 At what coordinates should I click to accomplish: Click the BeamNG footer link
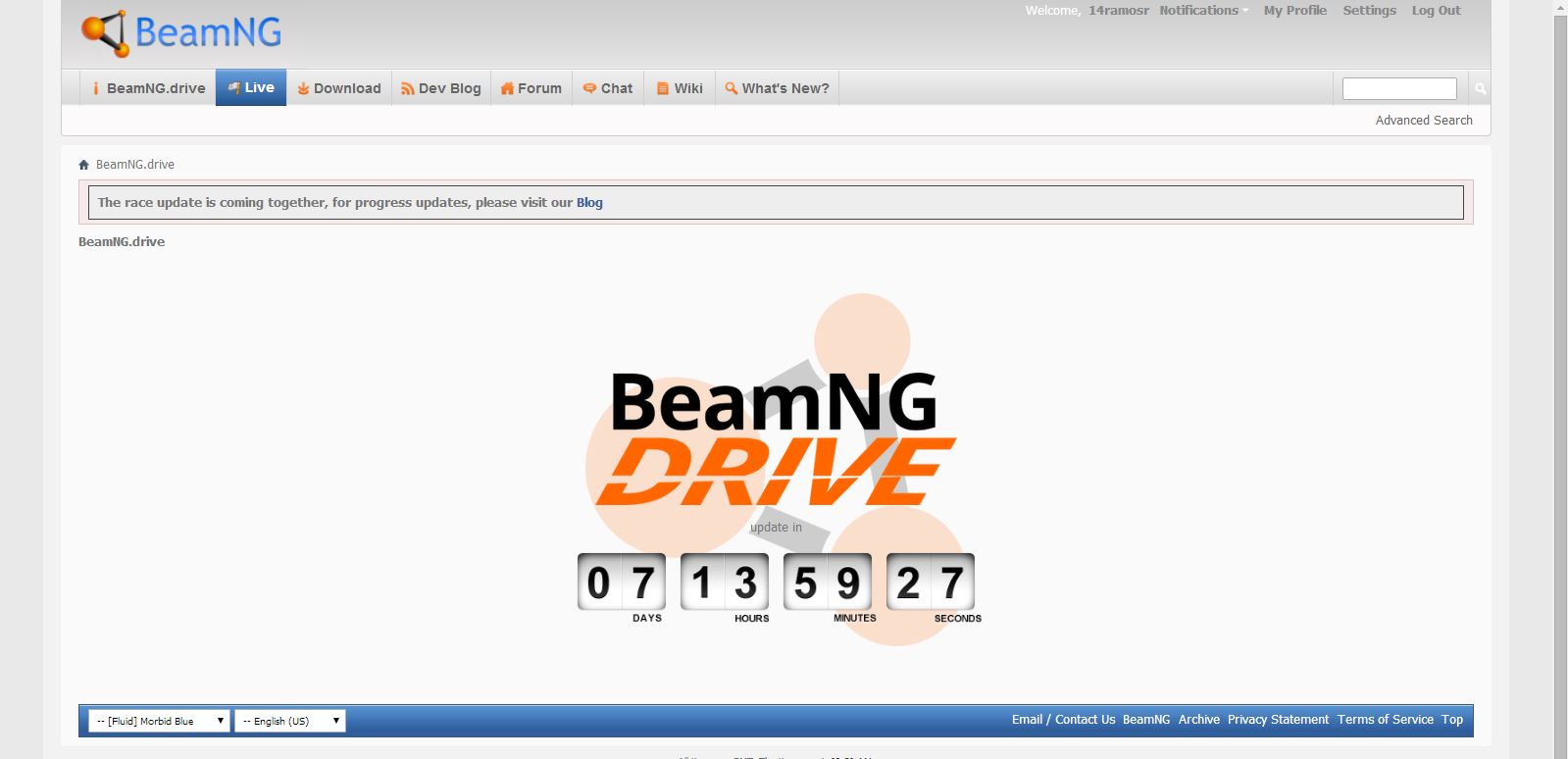point(1146,720)
